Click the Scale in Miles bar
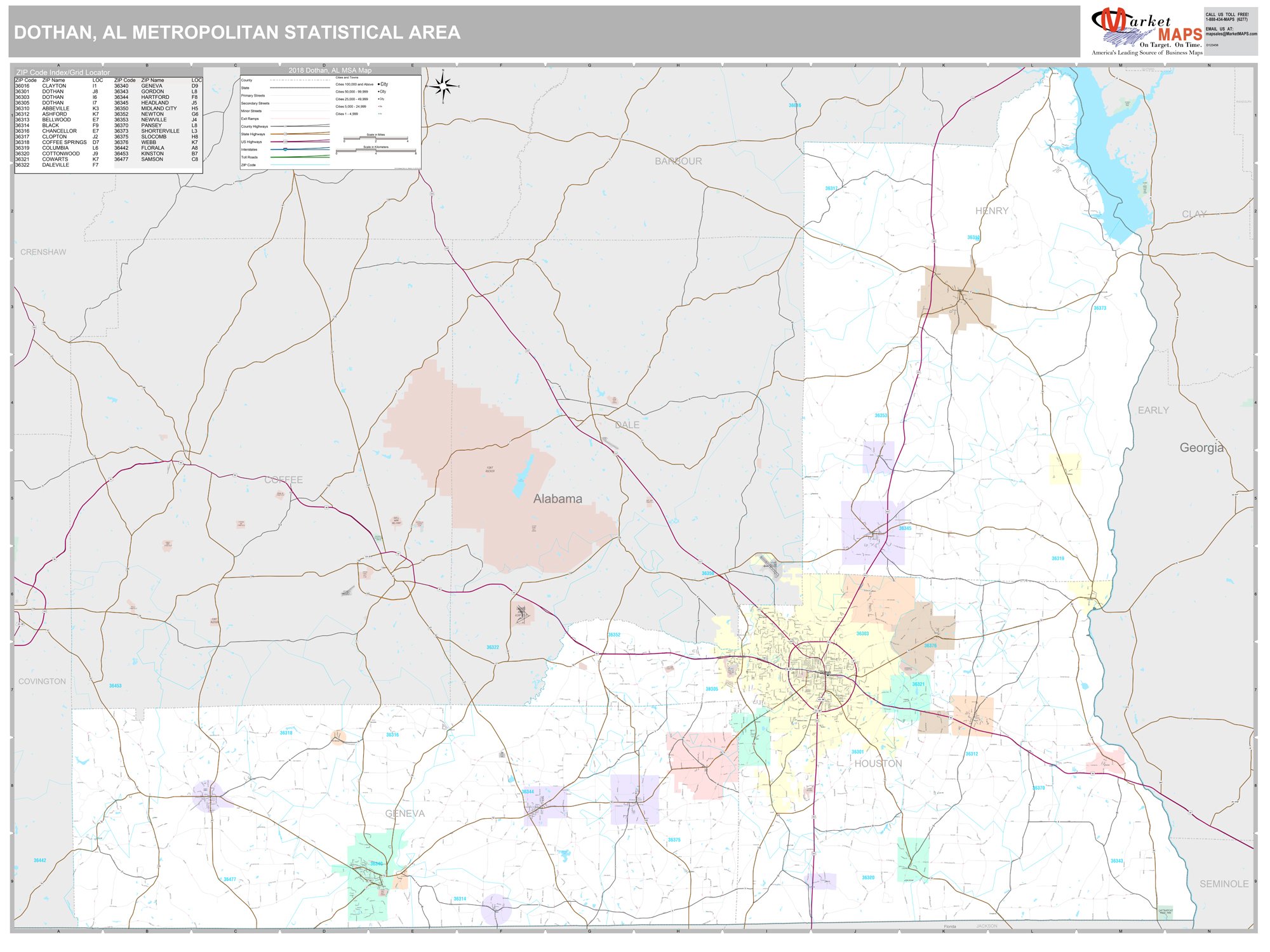The height and width of the screenshot is (952, 1270). [376, 138]
